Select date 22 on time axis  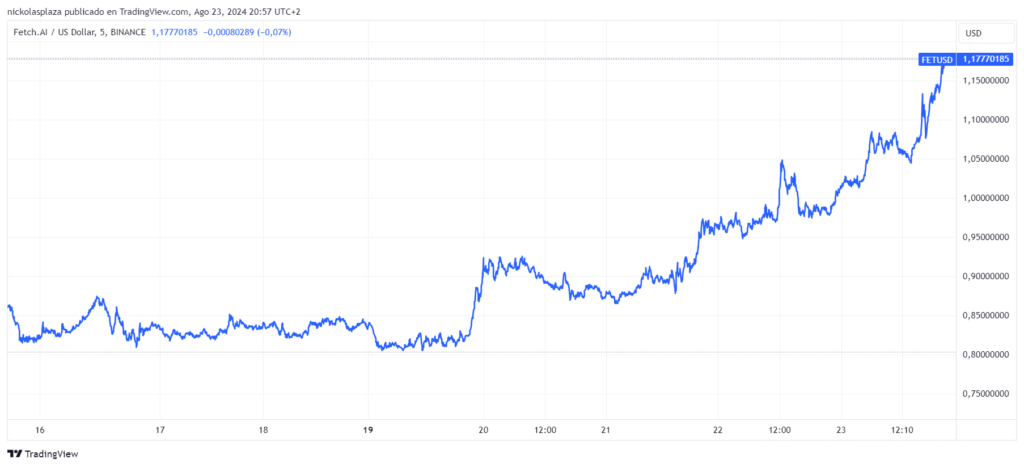(718, 430)
